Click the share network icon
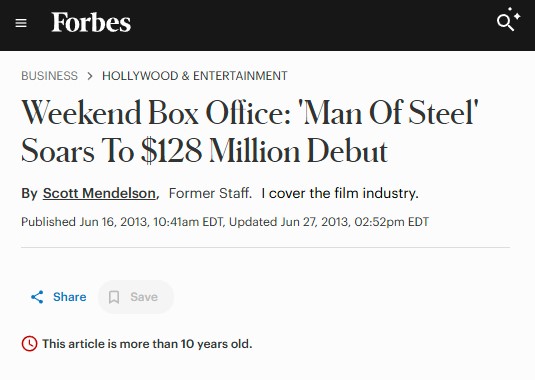The height and width of the screenshot is (380, 535). click(37, 297)
